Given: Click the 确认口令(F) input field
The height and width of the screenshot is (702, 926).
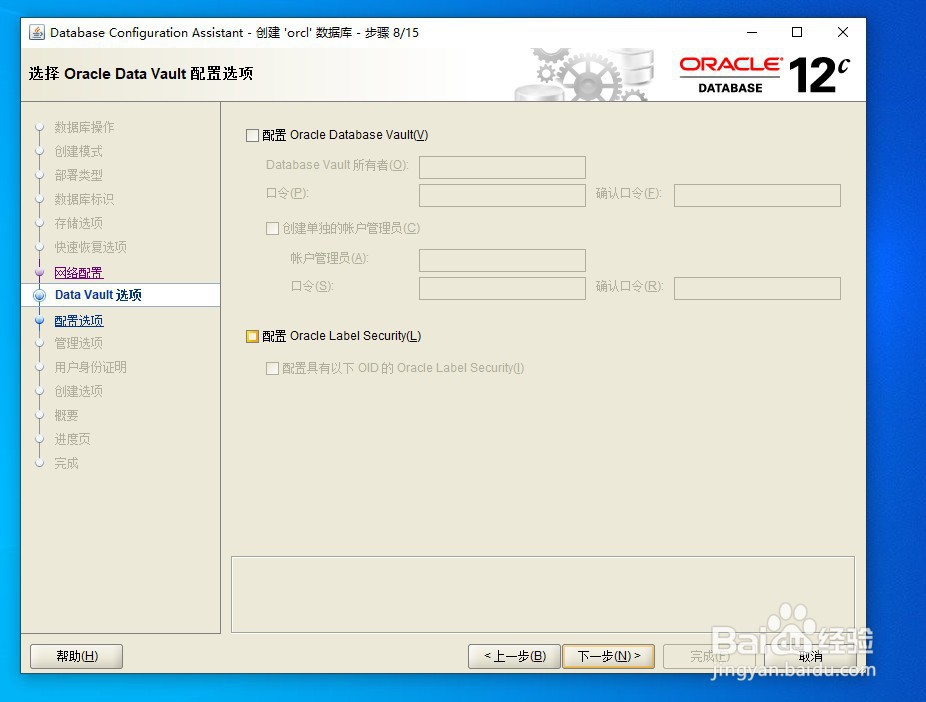Looking at the screenshot, I should click(757, 194).
